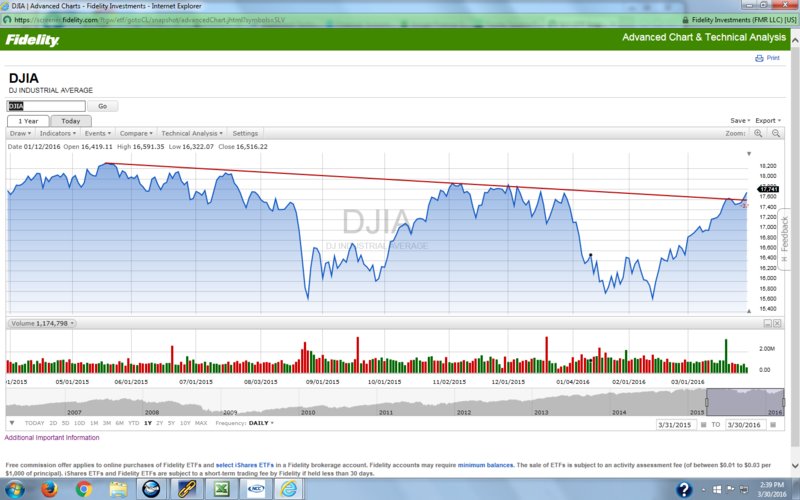Close the Volume panel
The width and height of the screenshot is (800, 500).
coord(777,323)
